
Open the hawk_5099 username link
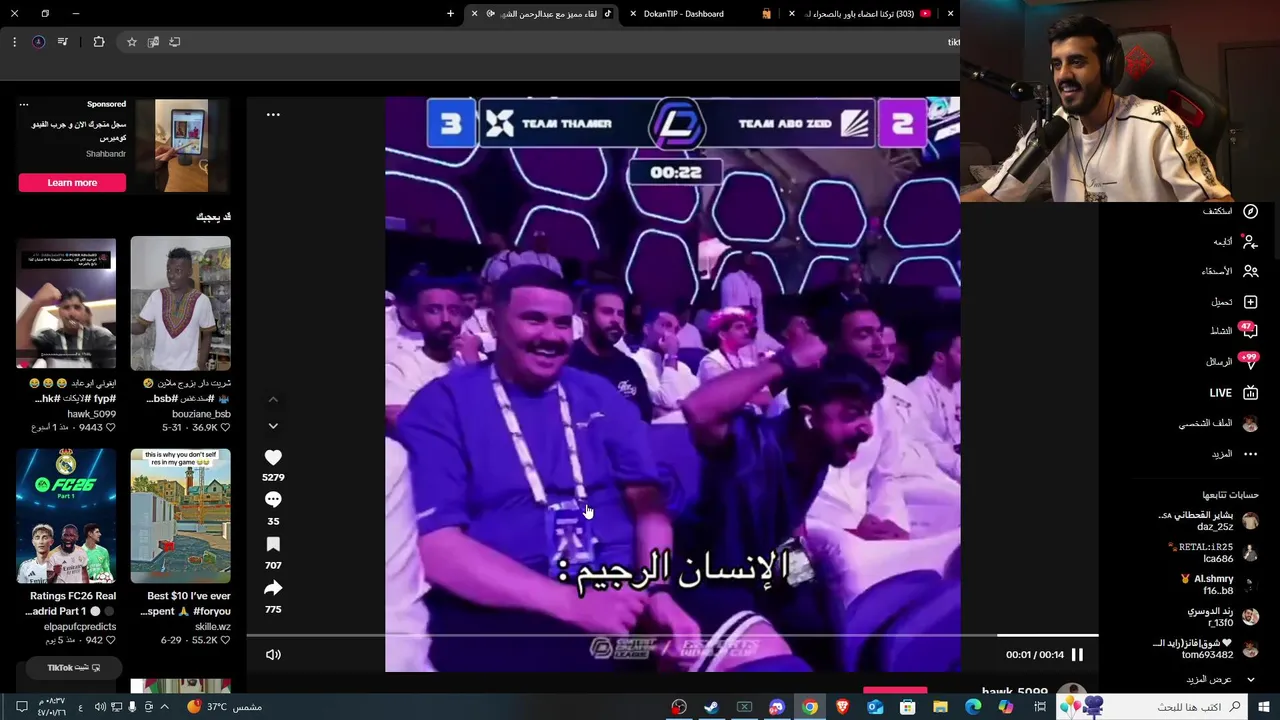tap(92, 414)
